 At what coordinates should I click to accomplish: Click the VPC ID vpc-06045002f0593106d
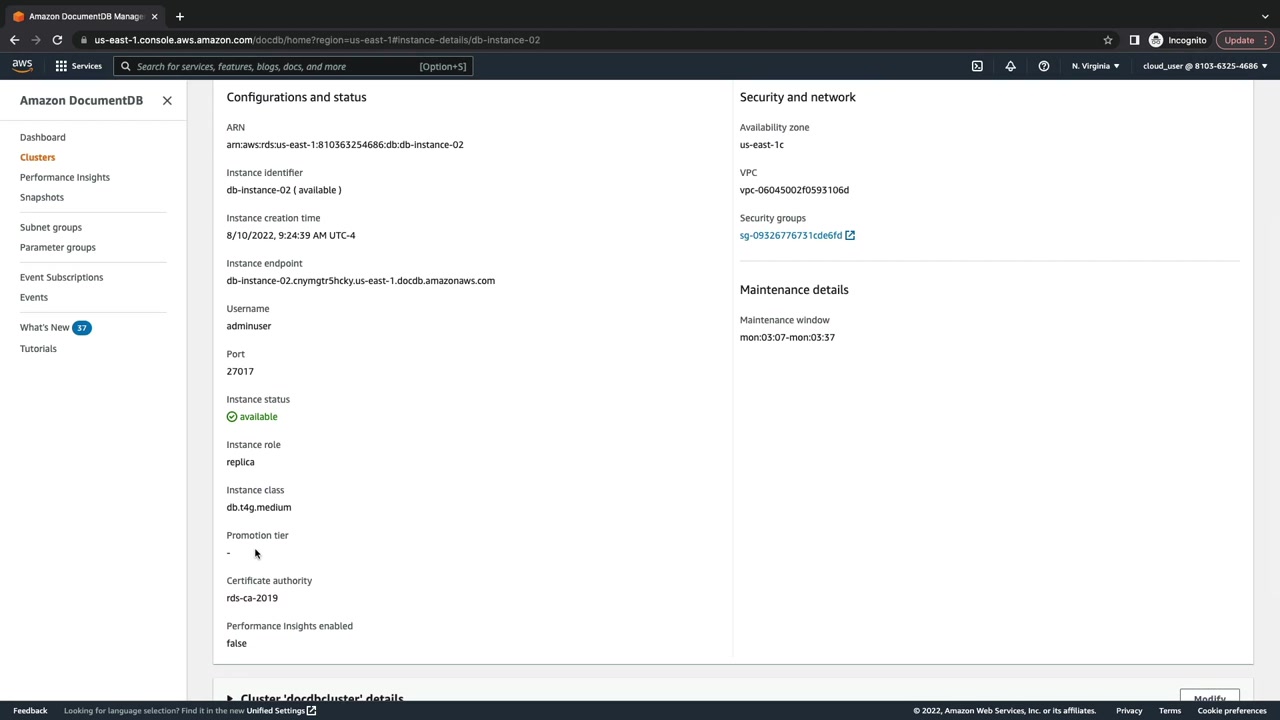pyautogui.click(x=794, y=190)
